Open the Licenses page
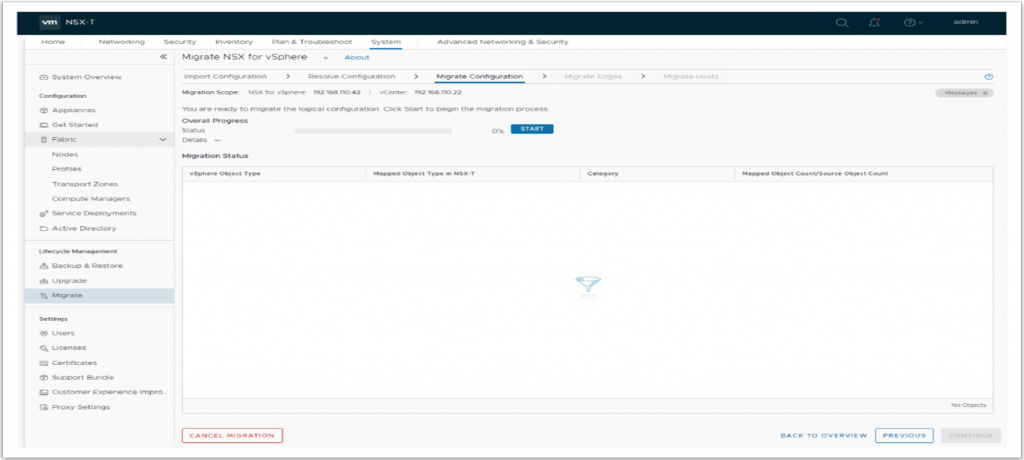The image size is (1024, 460). pyautogui.click(x=62, y=348)
